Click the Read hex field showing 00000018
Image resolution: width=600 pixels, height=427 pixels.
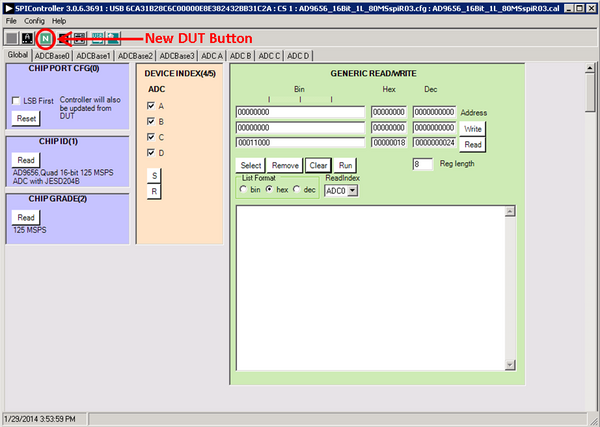389,142
